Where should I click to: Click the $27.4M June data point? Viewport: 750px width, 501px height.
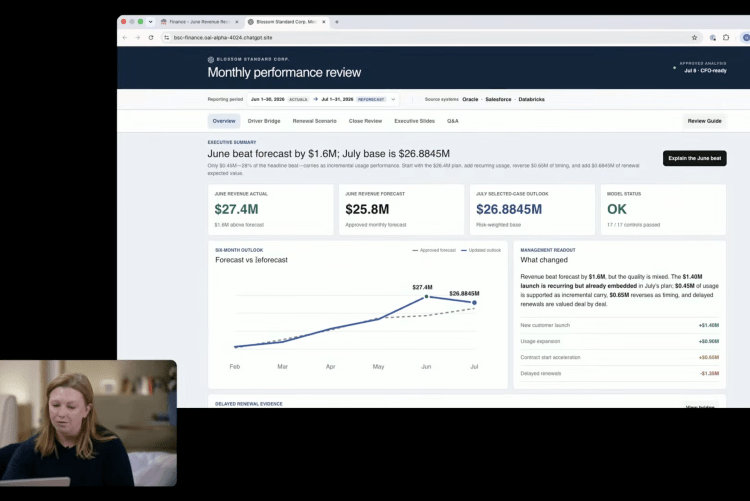[x=426, y=297]
